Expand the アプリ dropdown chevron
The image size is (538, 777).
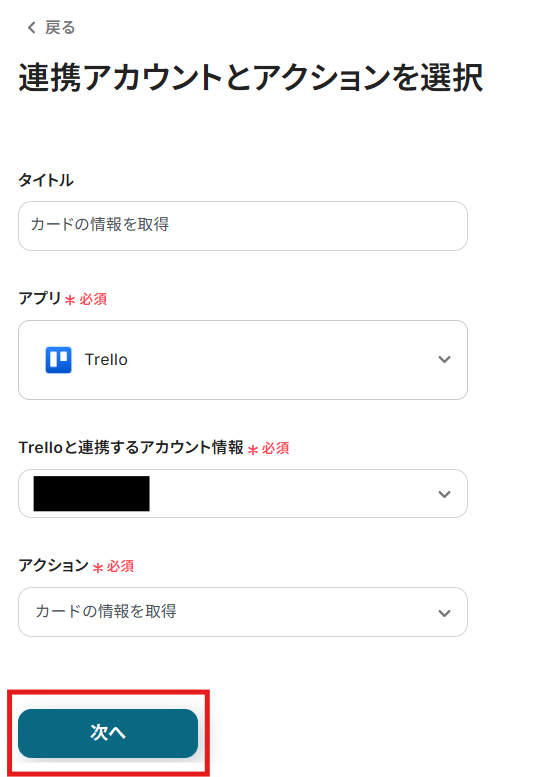(444, 359)
